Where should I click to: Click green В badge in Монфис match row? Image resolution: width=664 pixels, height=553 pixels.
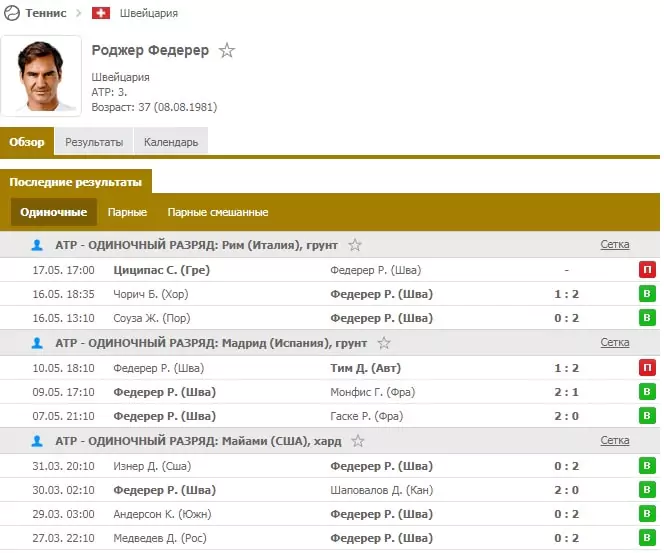click(647, 392)
